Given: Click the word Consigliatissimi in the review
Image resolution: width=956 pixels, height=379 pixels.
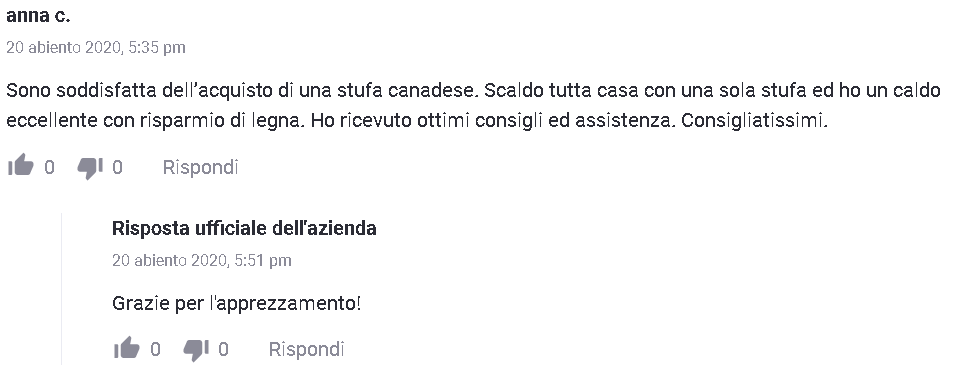Looking at the screenshot, I should (x=754, y=121).
